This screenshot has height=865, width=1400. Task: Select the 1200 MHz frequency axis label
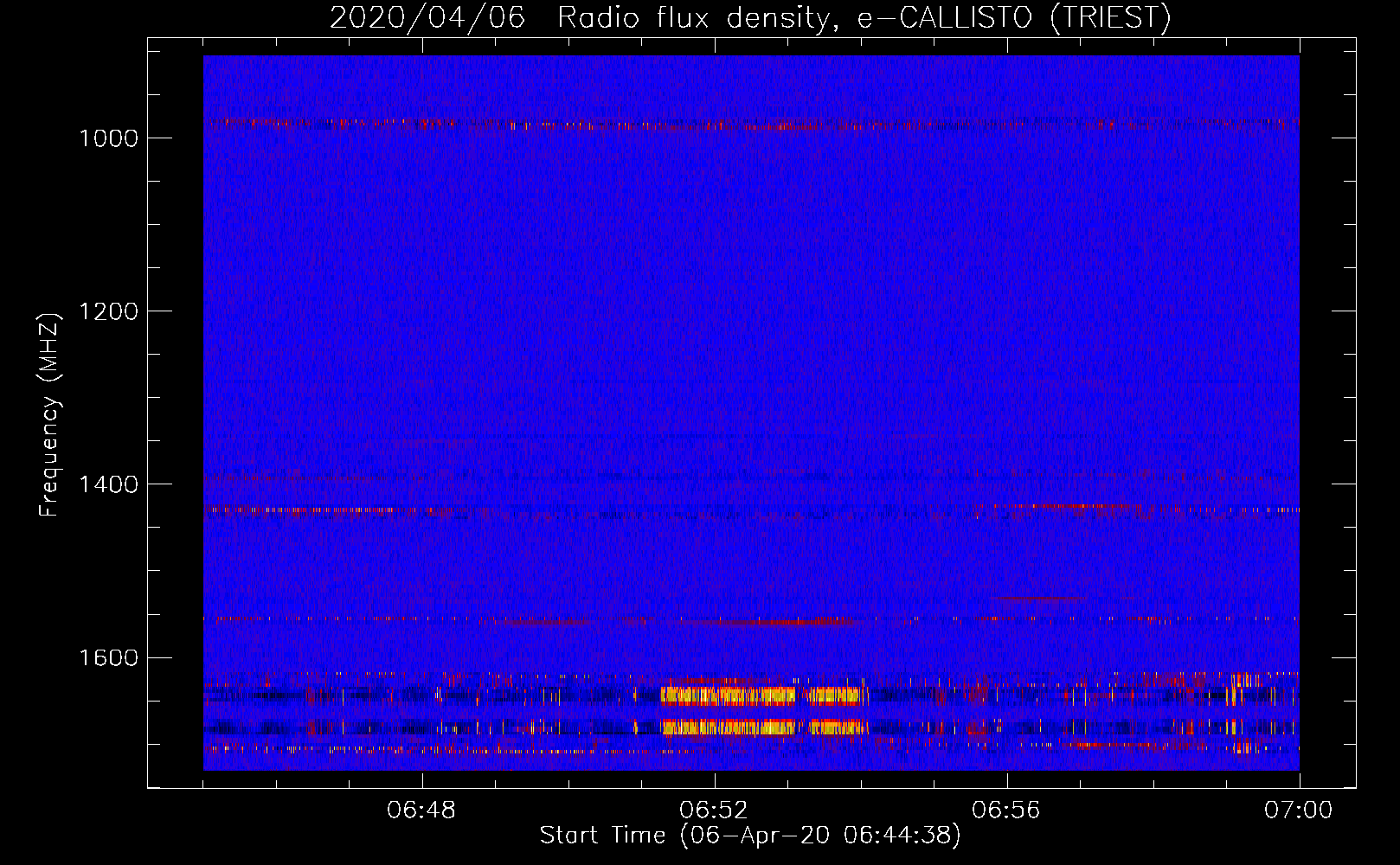108,311
